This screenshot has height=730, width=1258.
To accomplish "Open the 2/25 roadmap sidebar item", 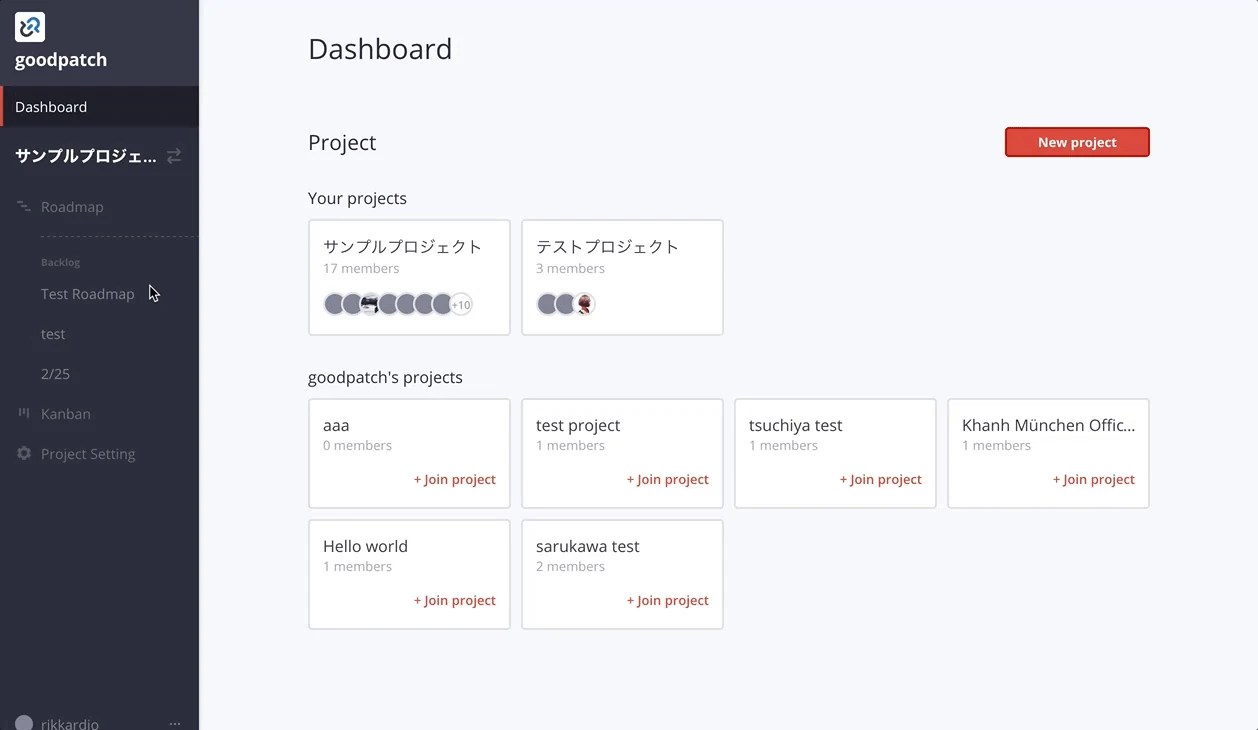I will point(56,374).
